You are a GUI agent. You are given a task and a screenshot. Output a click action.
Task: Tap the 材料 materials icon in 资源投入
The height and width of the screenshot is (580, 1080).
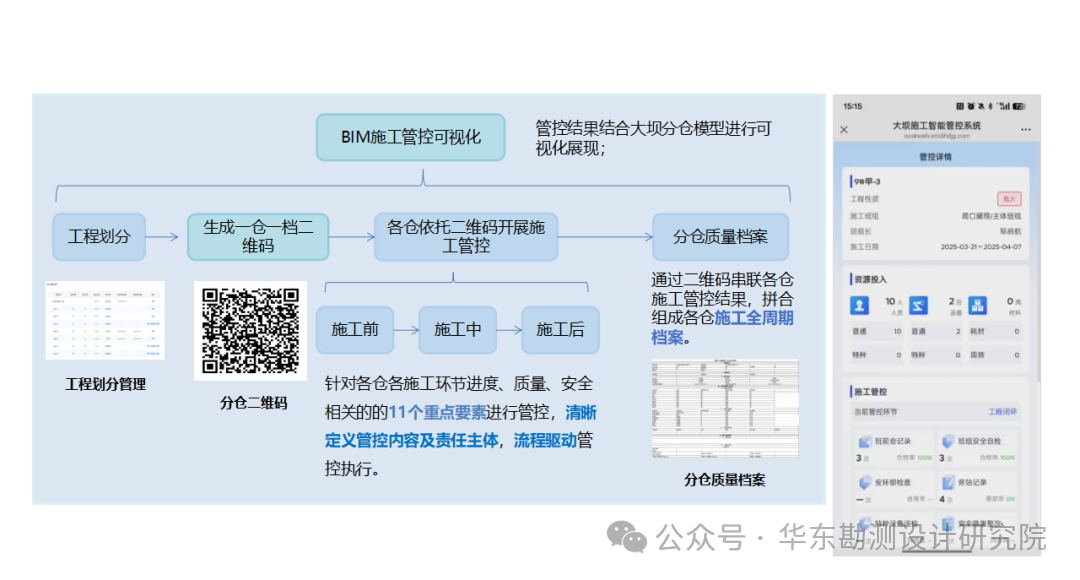(977, 304)
